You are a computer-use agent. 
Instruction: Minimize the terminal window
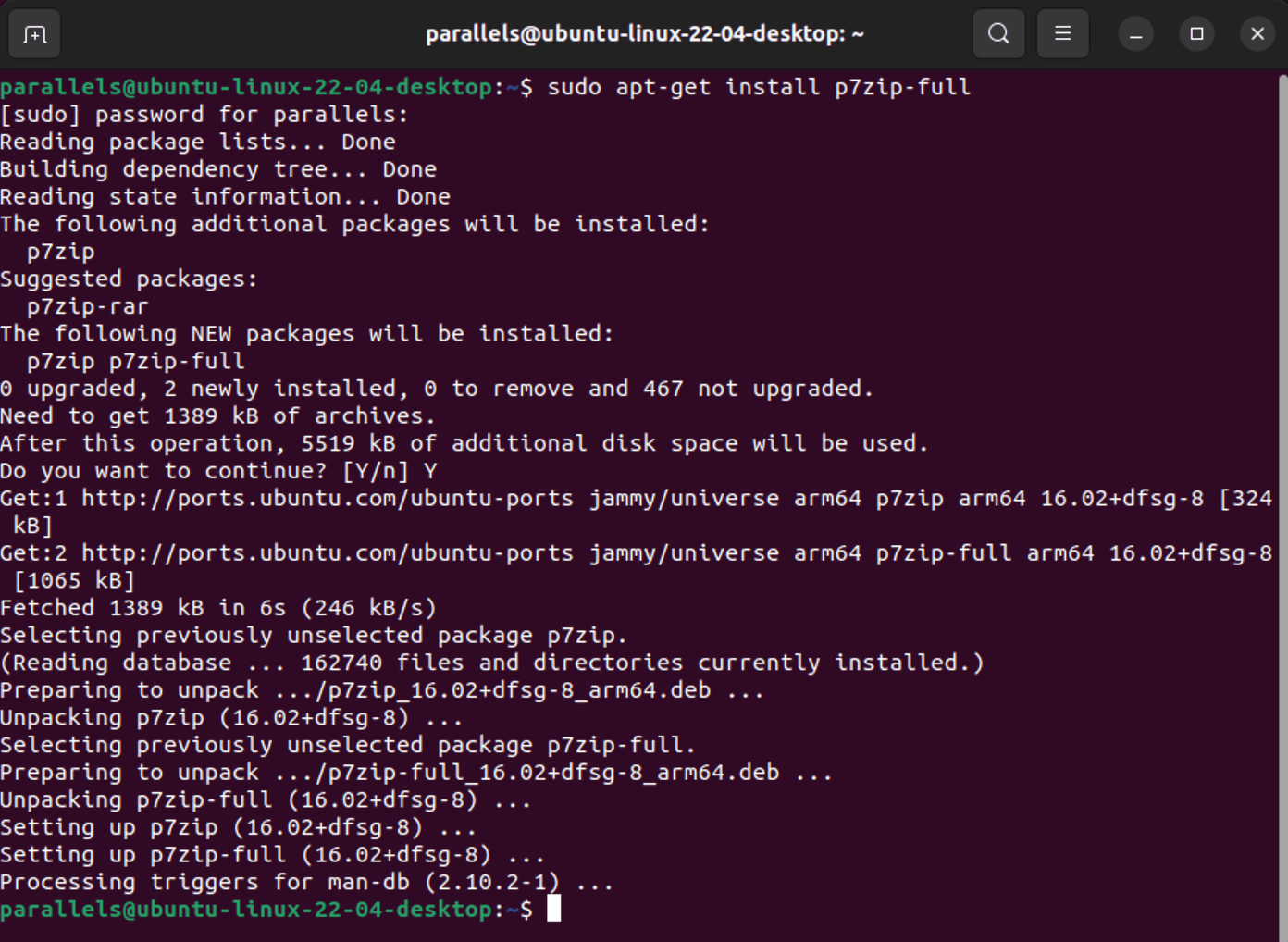[1136, 33]
